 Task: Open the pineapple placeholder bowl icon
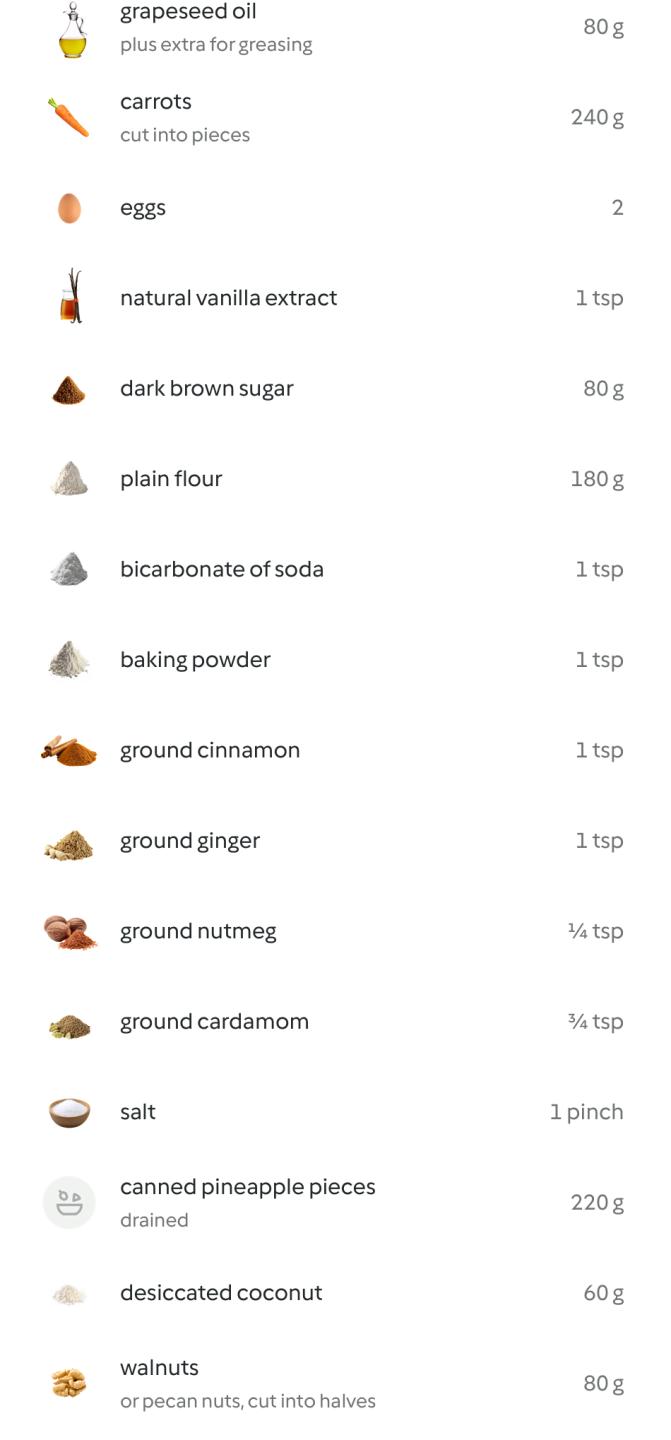click(x=69, y=1202)
